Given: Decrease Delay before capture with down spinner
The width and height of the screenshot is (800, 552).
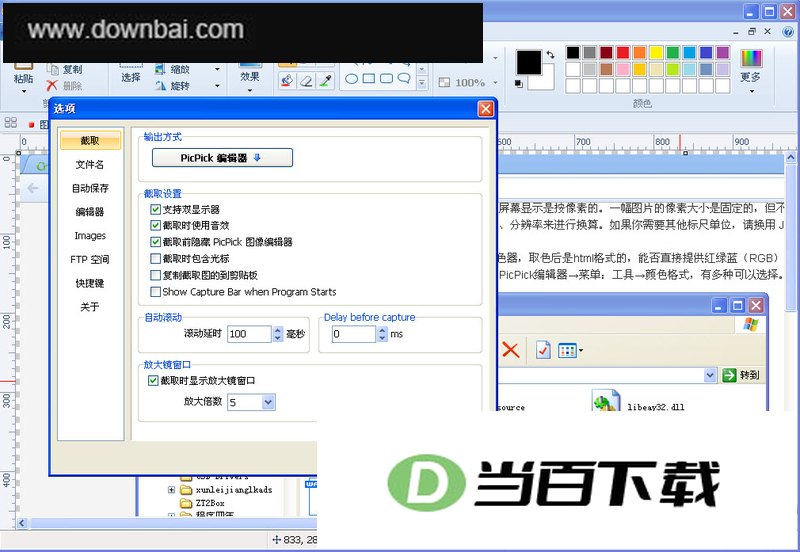Looking at the screenshot, I should coord(382,338).
